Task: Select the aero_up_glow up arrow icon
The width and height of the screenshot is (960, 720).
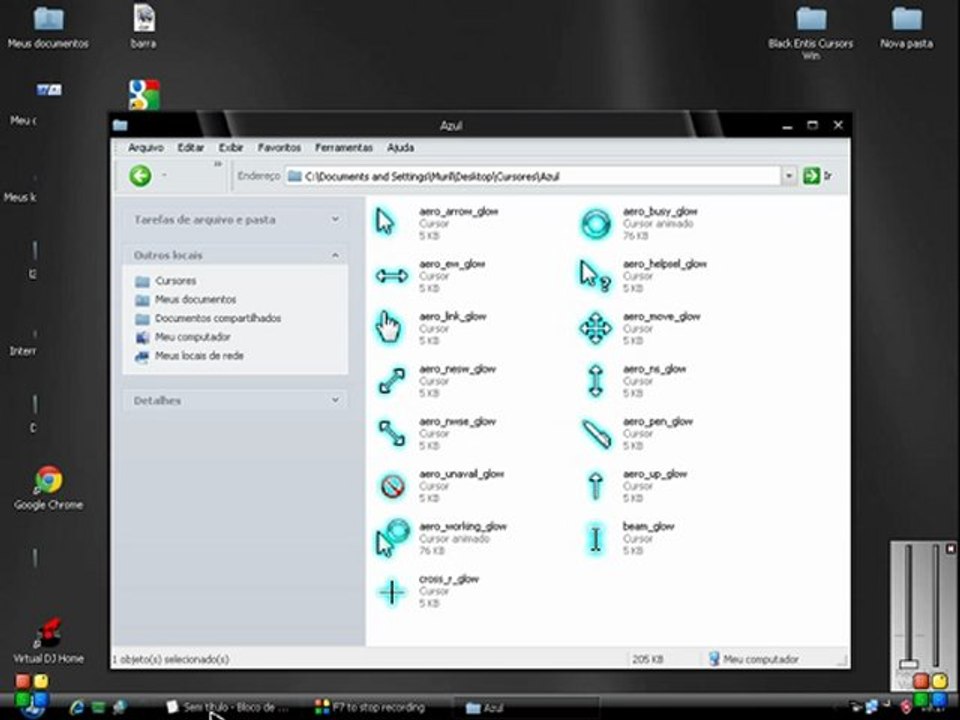Action: (595, 486)
